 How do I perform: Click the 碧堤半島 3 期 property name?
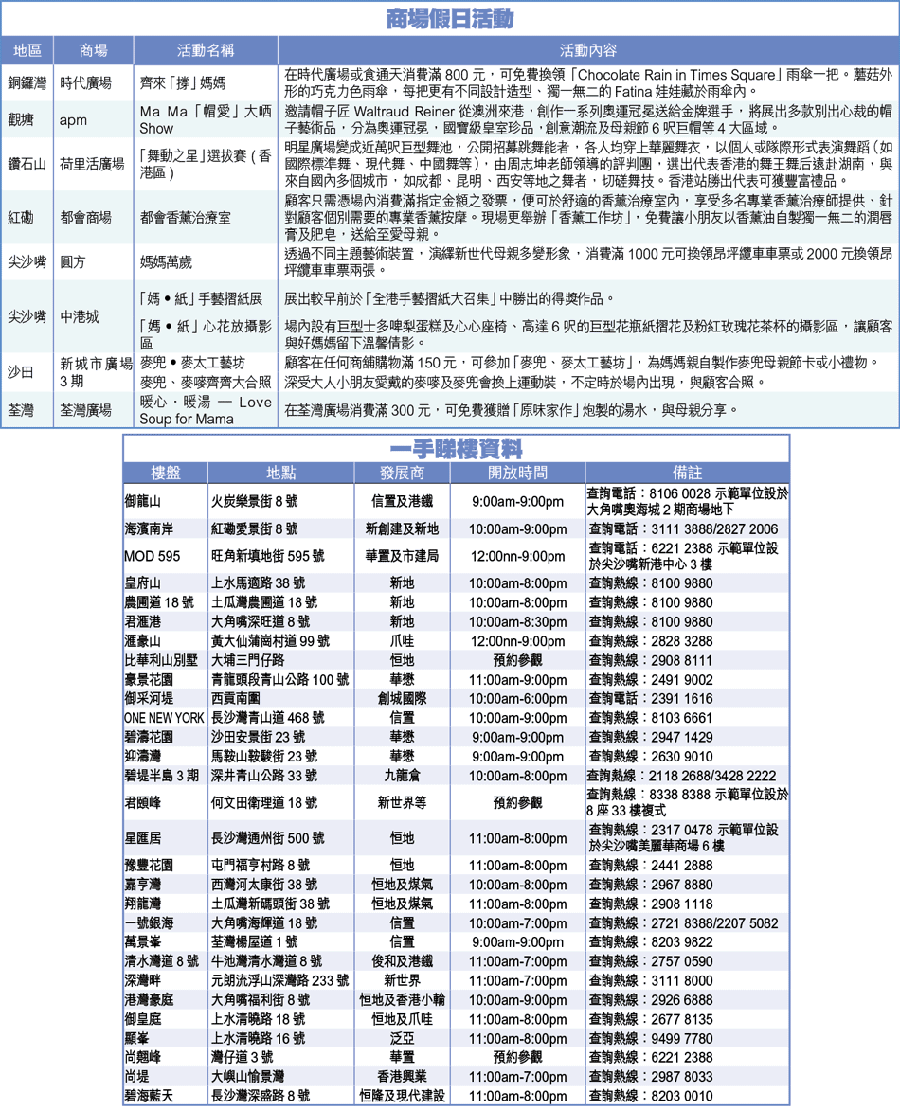tap(161, 775)
